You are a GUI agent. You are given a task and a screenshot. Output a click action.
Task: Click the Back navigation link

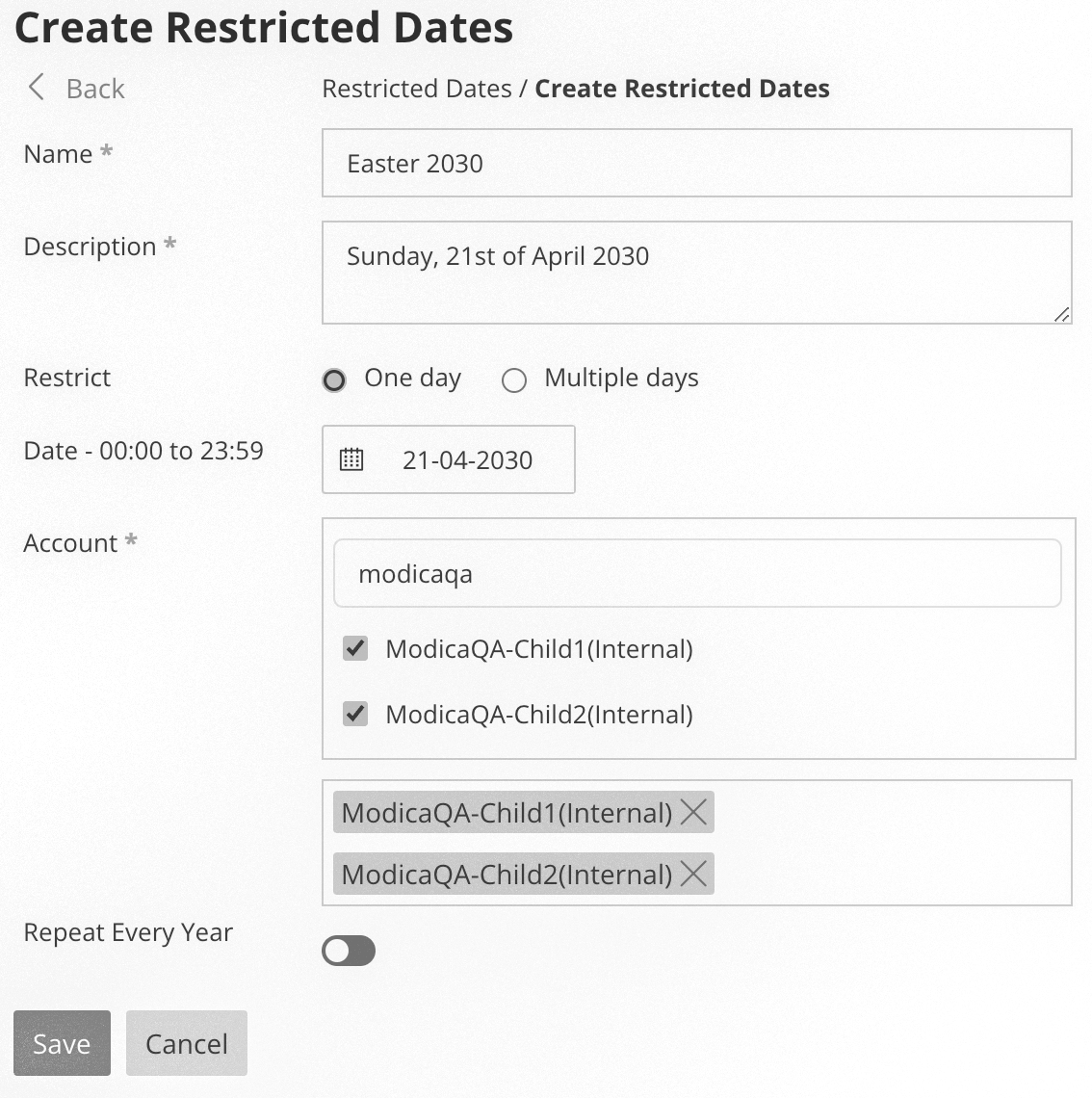pyautogui.click(x=93, y=88)
